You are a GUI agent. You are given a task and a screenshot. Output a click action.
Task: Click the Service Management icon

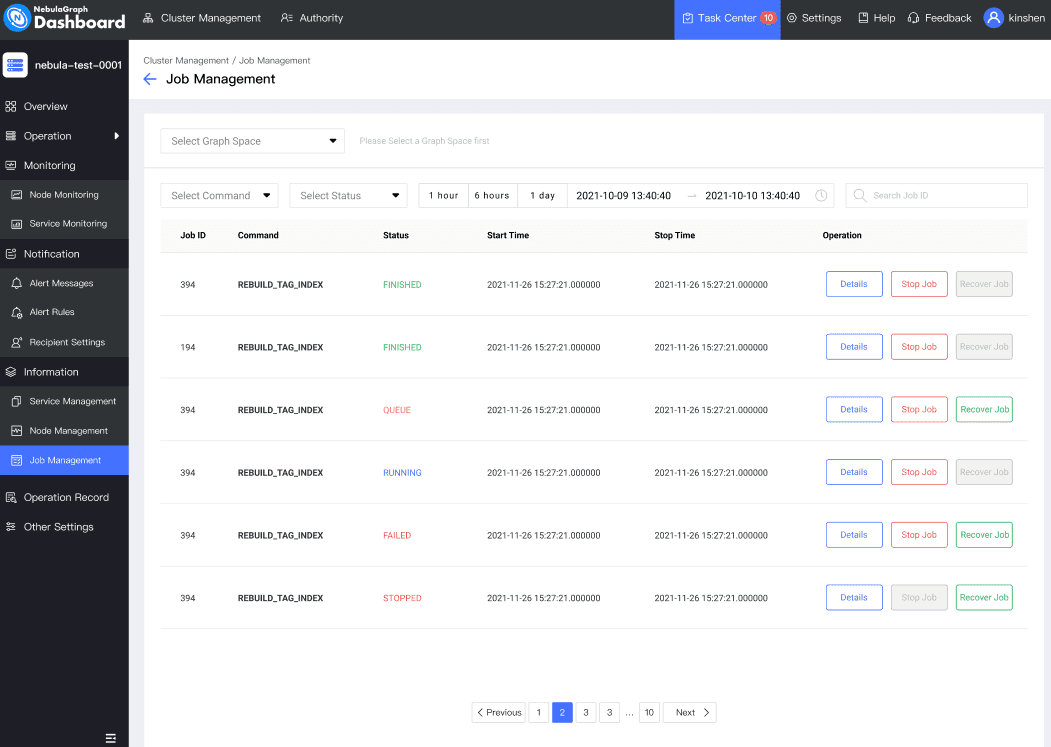click(17, 402)
